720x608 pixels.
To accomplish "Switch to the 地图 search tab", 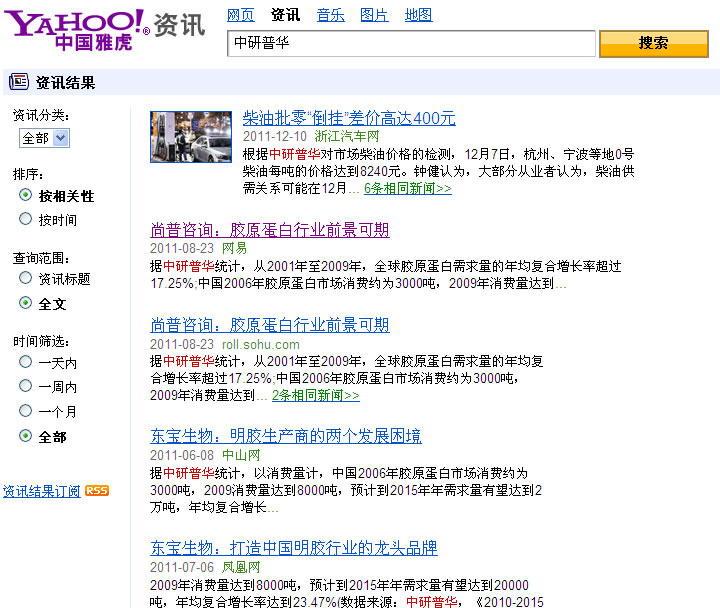I will 418,15.
